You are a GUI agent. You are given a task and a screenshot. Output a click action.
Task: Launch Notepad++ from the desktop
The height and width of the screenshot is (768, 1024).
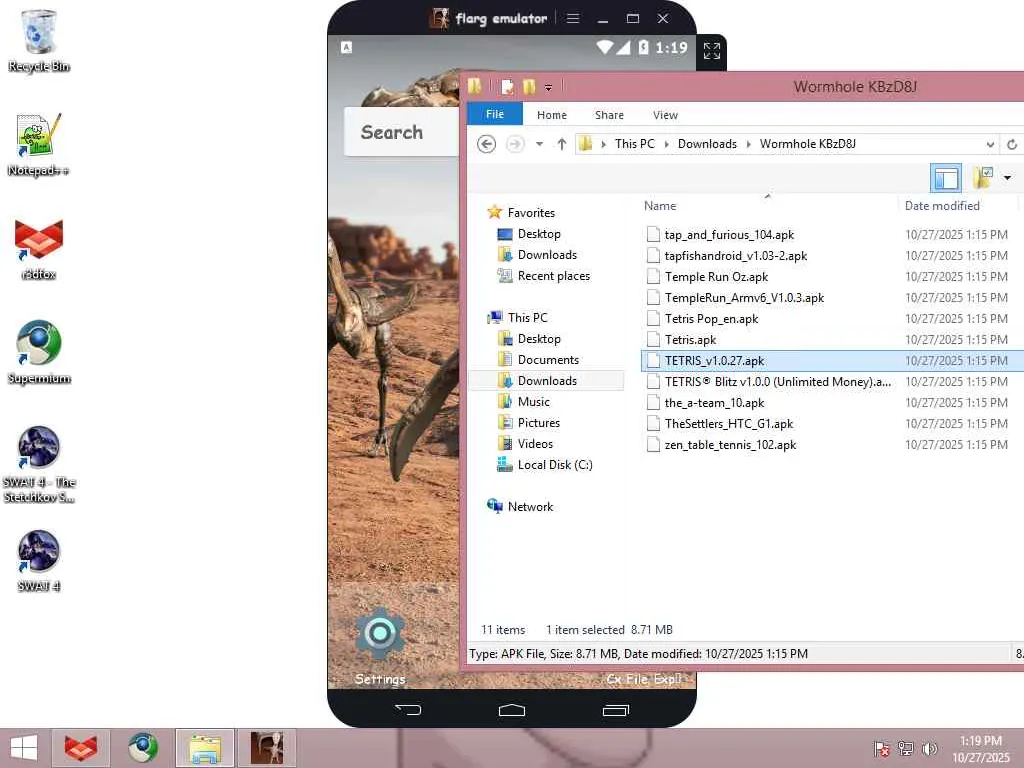(39, 144)
